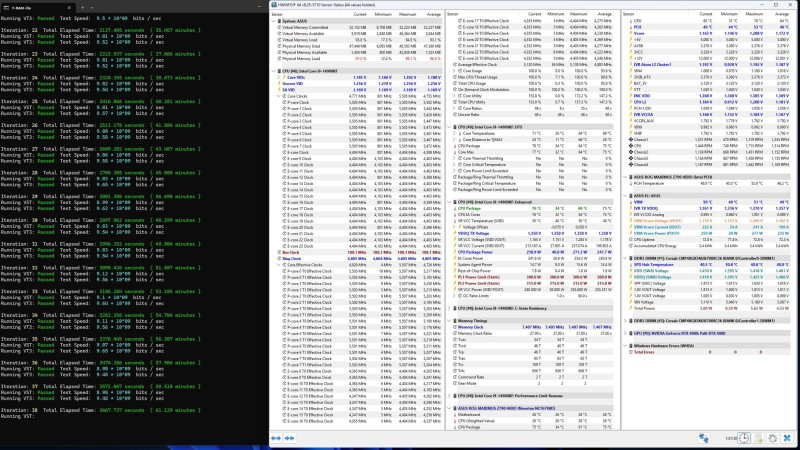Start logging with the sheet icon
This screenshot has width=800, height=450.
759,438
